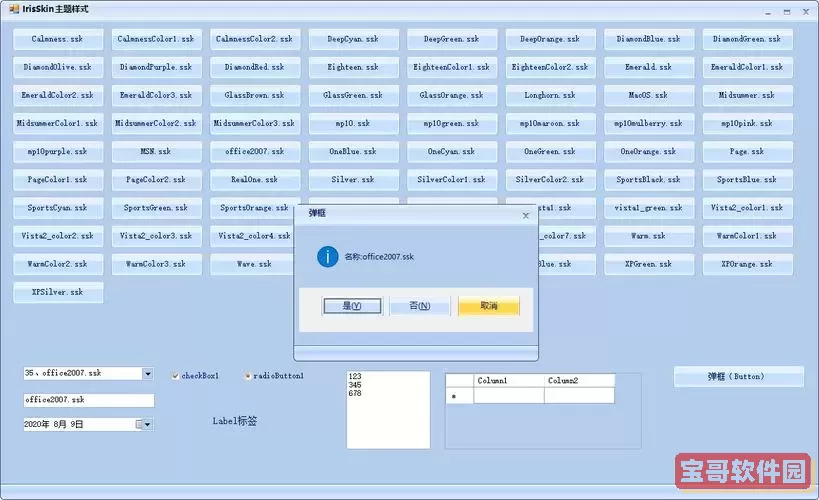The image size is (819, 500).
Task: Click the info icon in the dialog
Action: pyautogui.click(x=327, y=257)
